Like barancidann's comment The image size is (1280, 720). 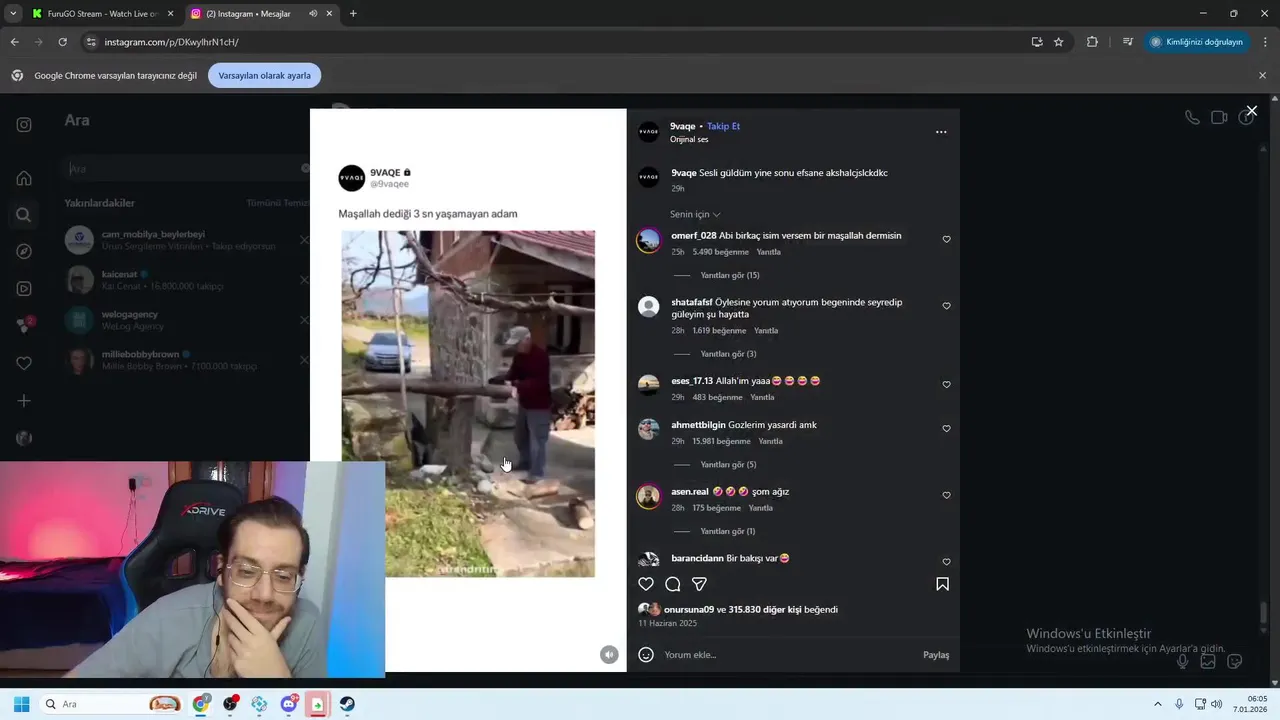click(x=946, y=562)
